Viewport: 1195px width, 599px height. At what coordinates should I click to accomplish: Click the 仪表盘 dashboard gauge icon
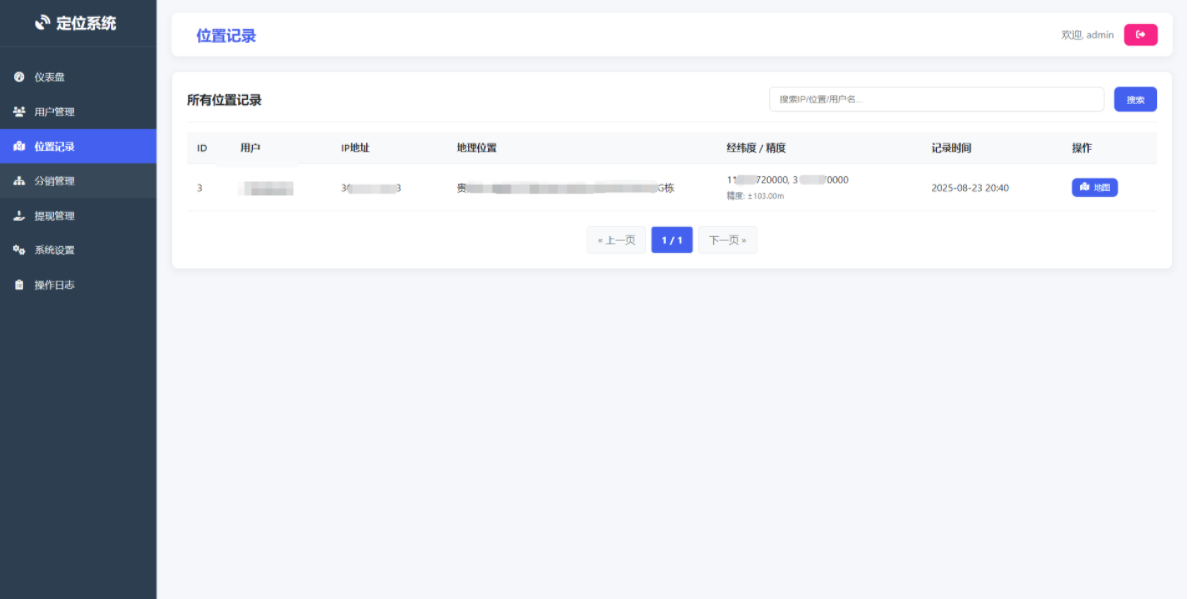[x=19, y=77]
